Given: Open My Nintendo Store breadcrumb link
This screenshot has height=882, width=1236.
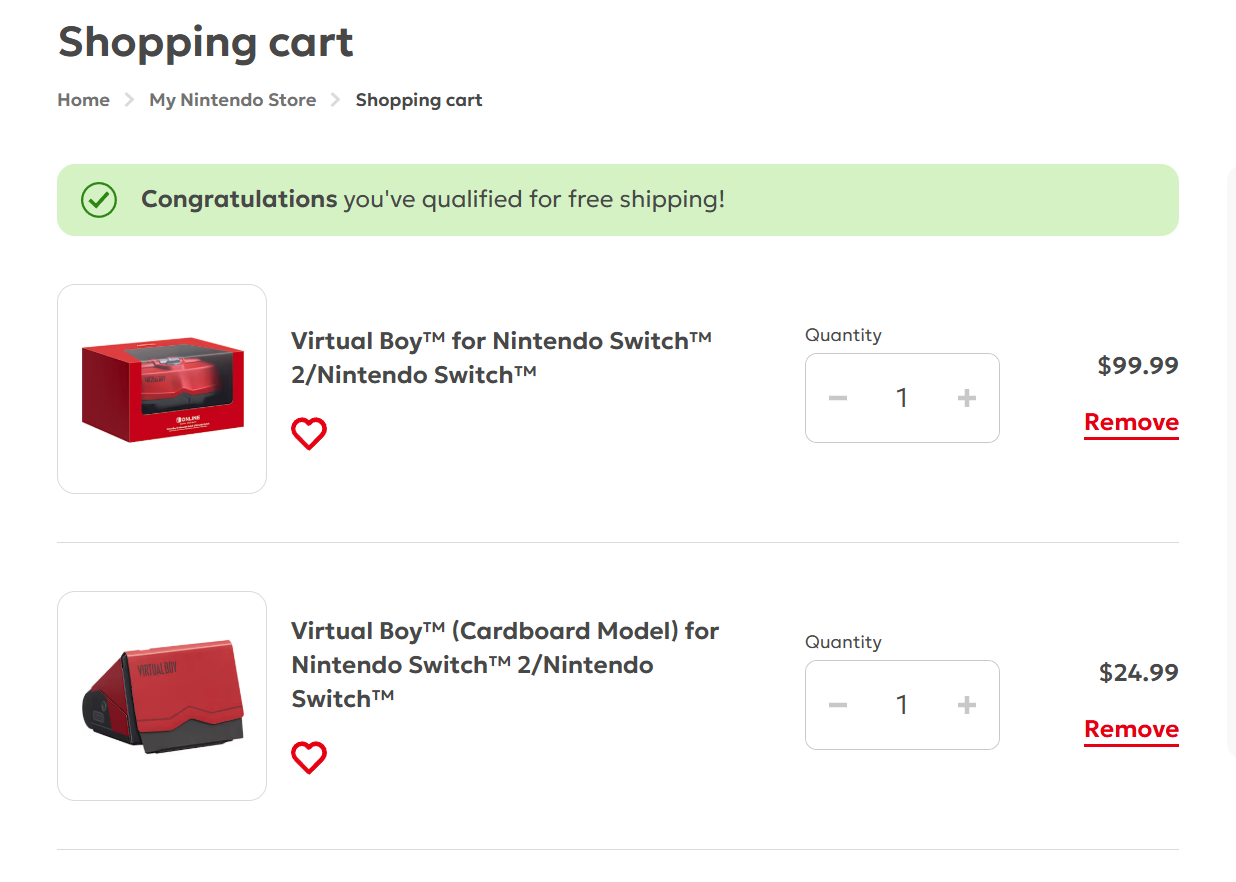Looking at the screenshot, I should [232, 100].
